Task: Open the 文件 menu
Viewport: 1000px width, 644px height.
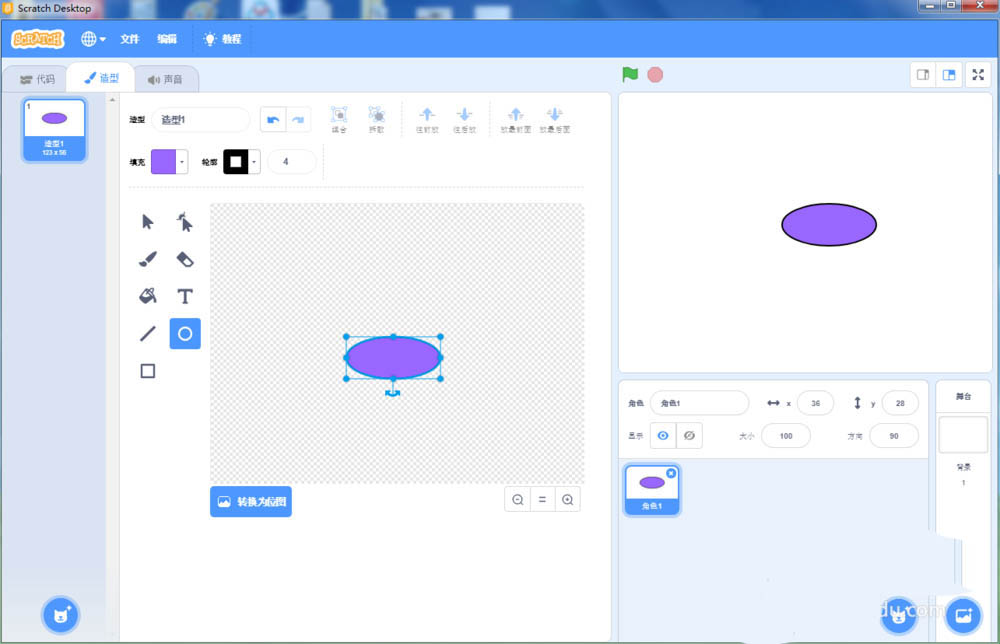Action: [129, 39]
